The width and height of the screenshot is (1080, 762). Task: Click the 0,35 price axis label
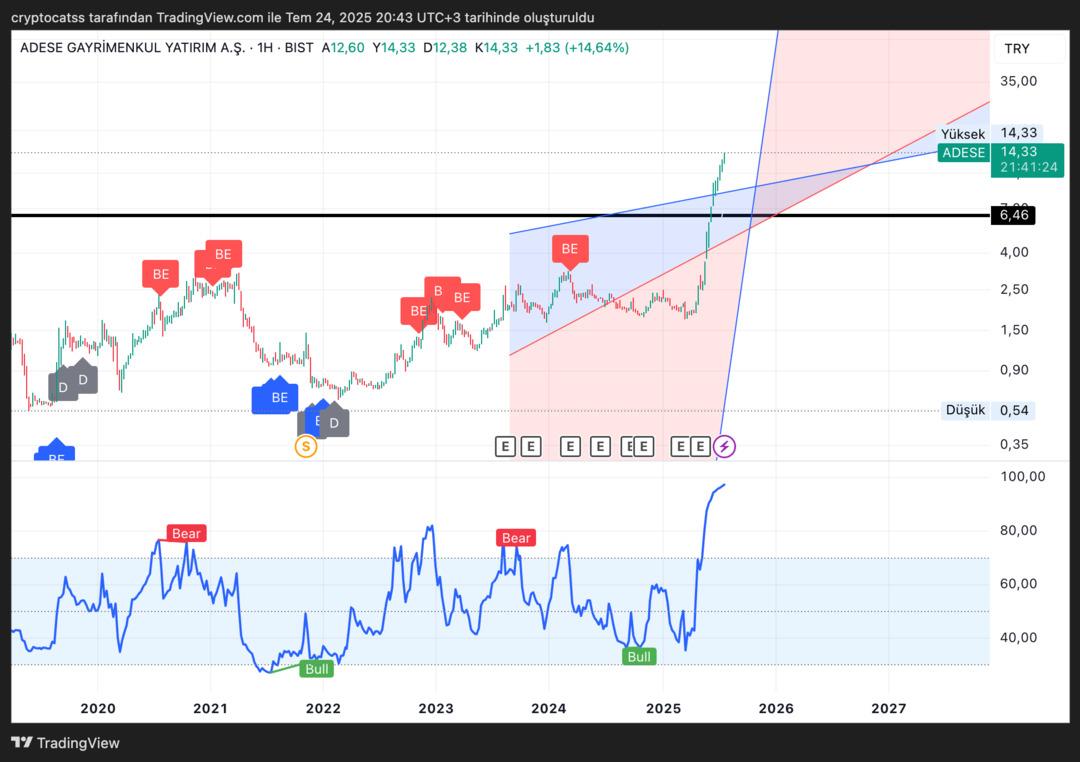coord(1015,444)
